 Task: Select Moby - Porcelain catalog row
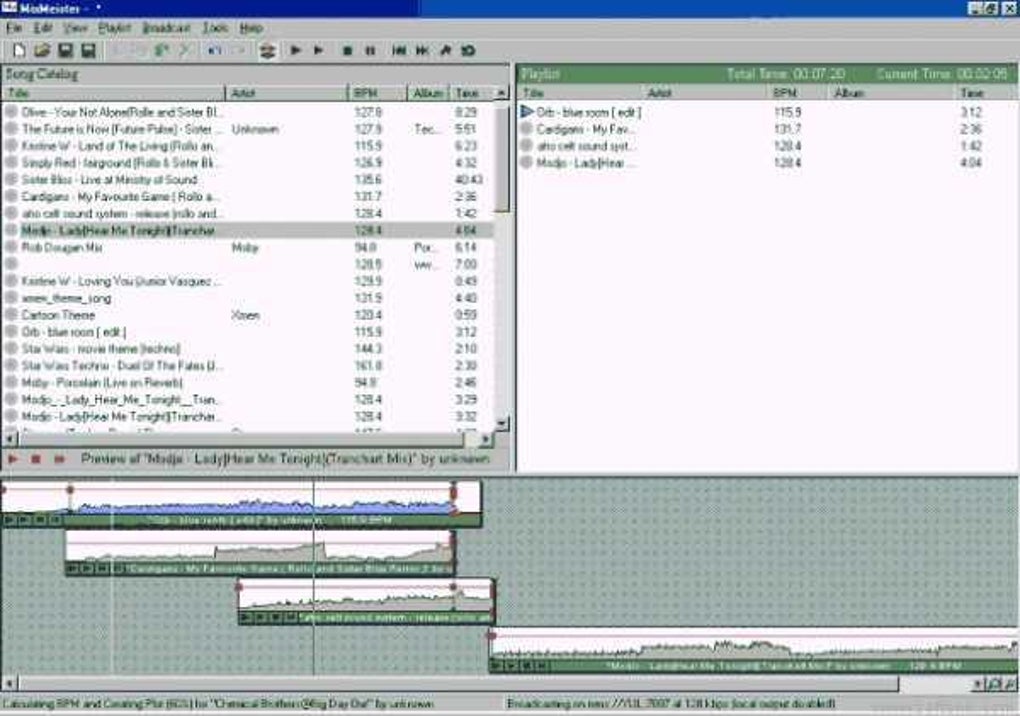248,382
